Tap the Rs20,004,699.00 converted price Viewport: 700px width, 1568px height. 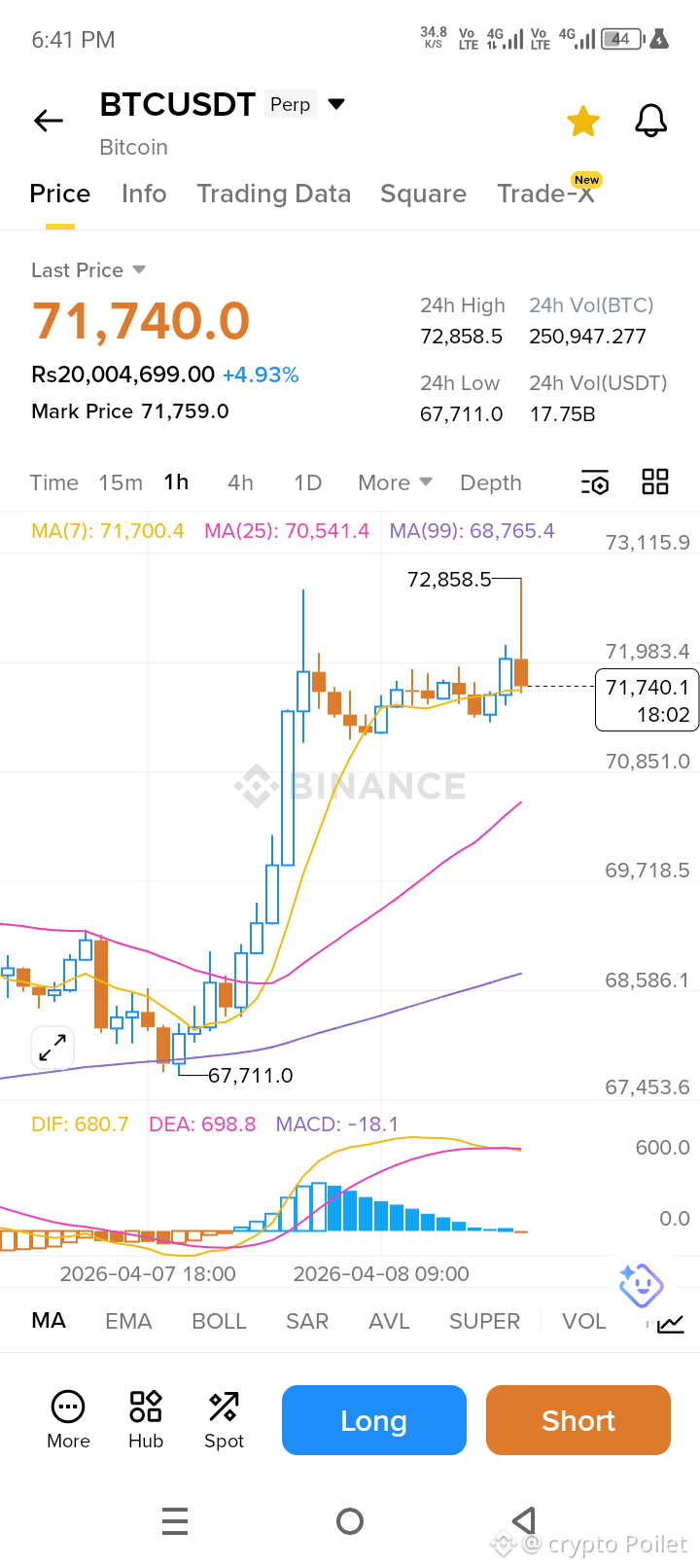point(122,374)
